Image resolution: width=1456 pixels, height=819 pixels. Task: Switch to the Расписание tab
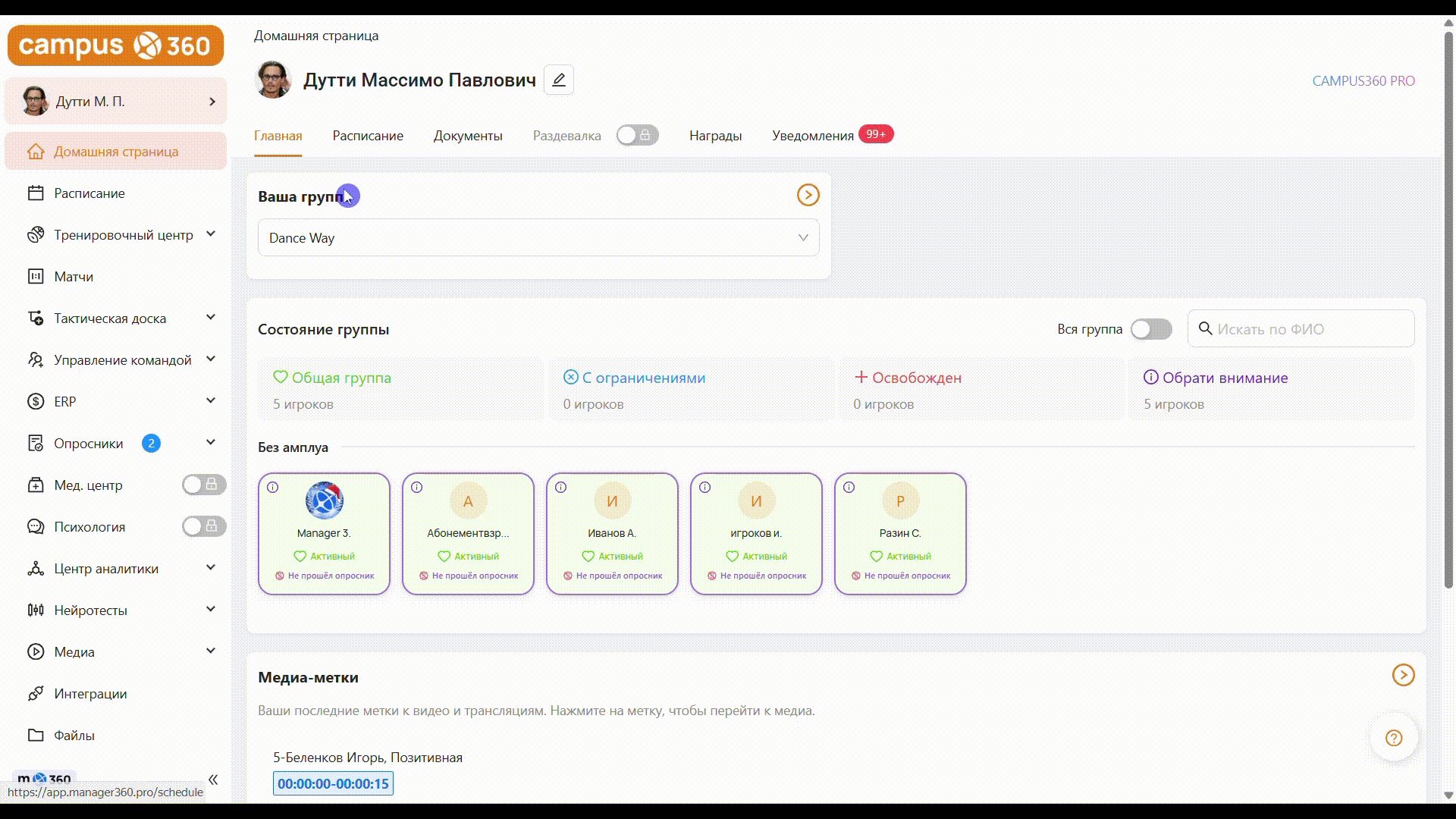[x=368, y=136]
